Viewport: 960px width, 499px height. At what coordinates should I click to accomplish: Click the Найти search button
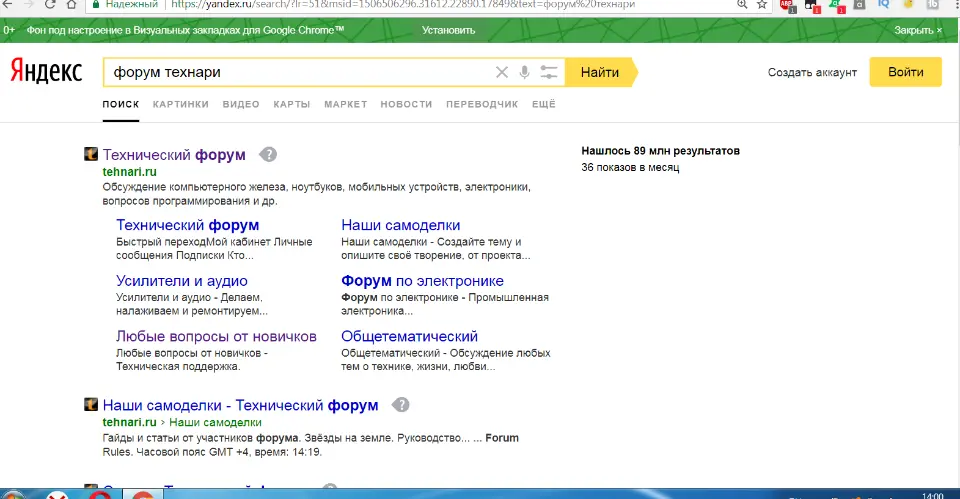click(x=600, y=72)
